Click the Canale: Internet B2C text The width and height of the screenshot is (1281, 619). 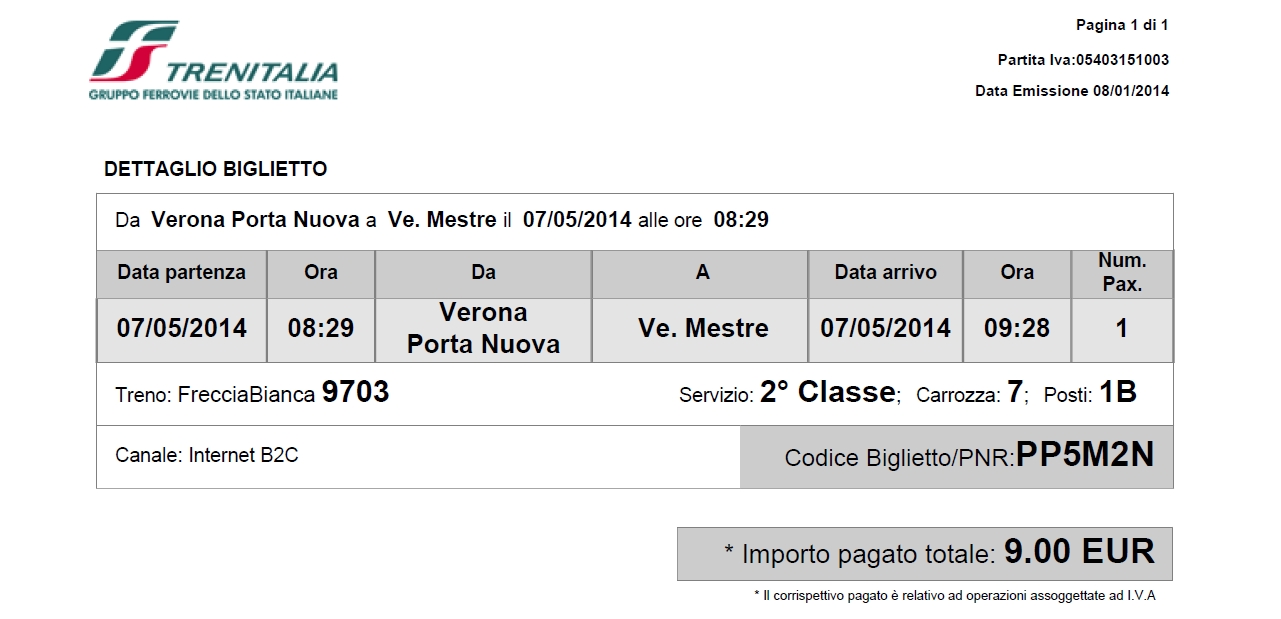[x=207, y=456]
